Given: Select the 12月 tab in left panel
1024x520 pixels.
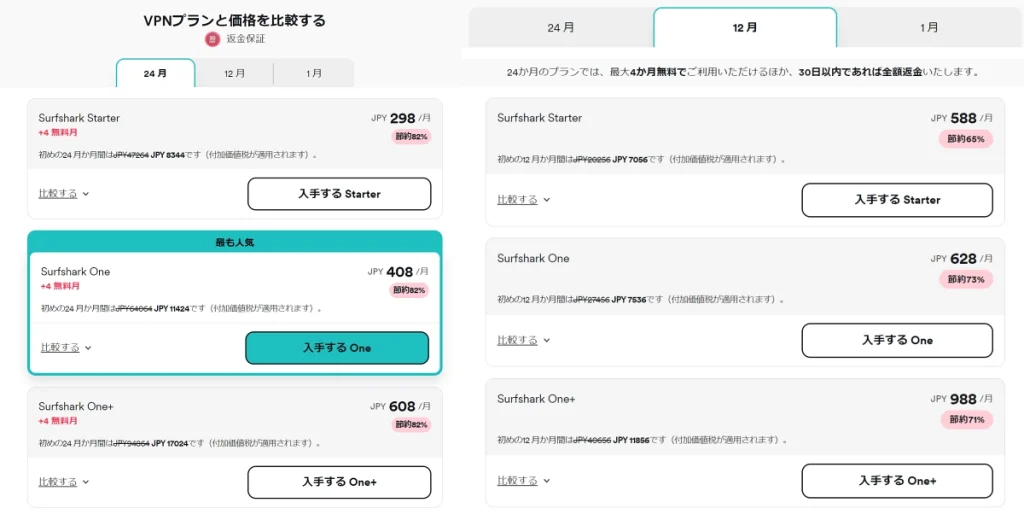Looking at the screenshot, I should point(234,73).
